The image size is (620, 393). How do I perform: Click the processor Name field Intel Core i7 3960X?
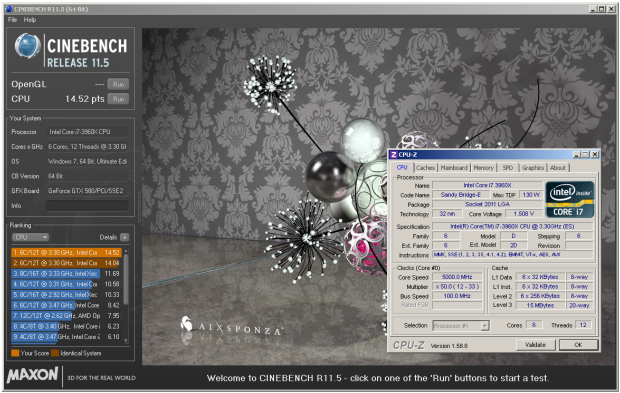pos(487,185)
